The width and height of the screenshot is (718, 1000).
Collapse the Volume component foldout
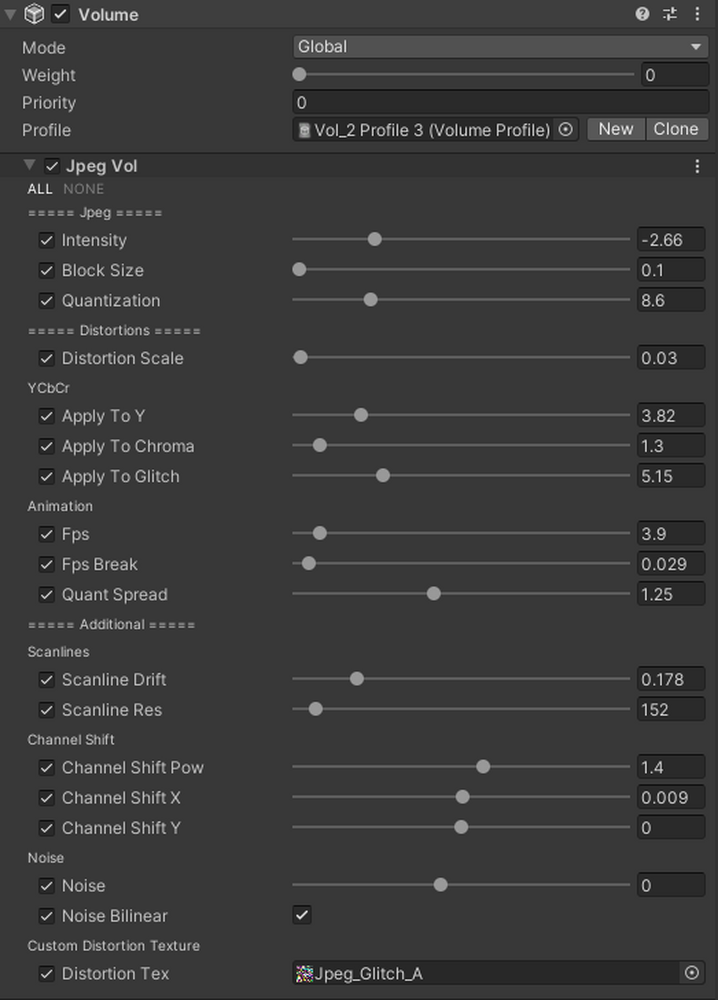11,14
